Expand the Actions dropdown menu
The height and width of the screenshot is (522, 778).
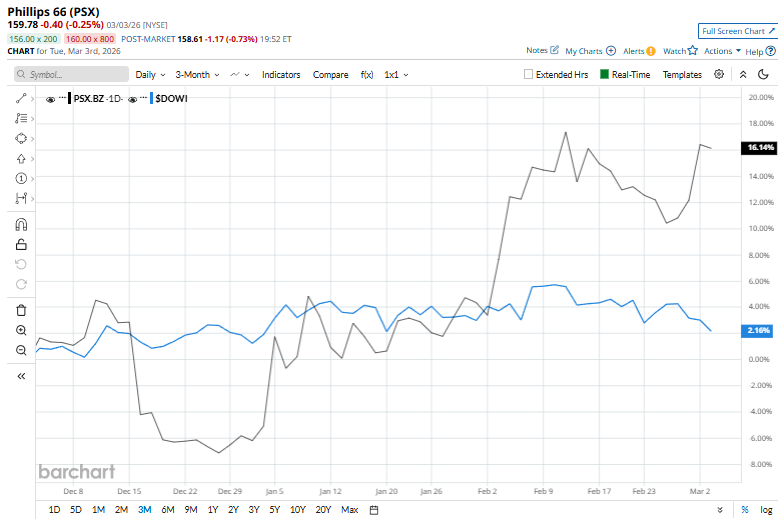pos(722,51)
